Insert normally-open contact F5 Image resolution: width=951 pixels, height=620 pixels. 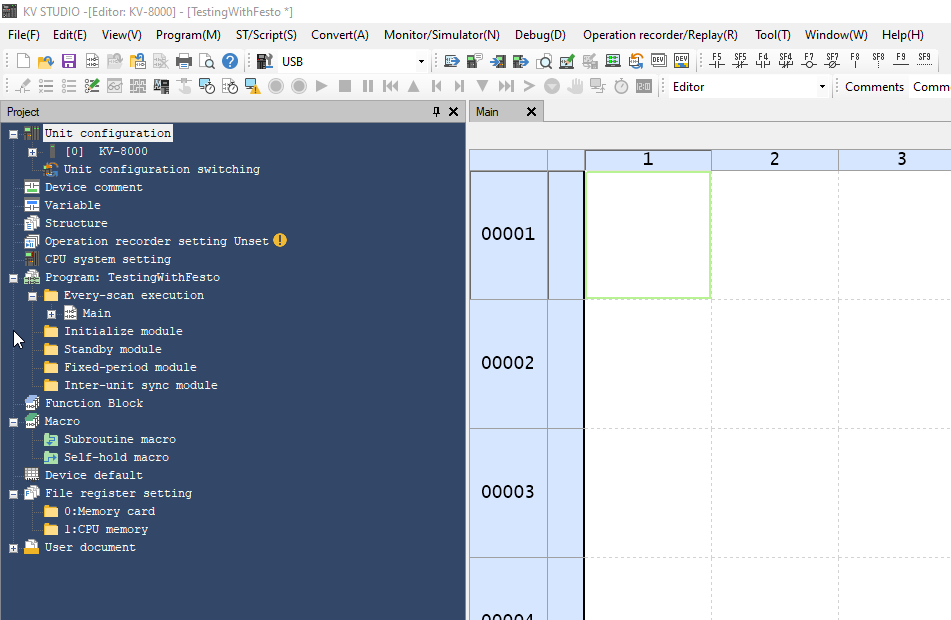pyautogui.click(x=717, y=60)
